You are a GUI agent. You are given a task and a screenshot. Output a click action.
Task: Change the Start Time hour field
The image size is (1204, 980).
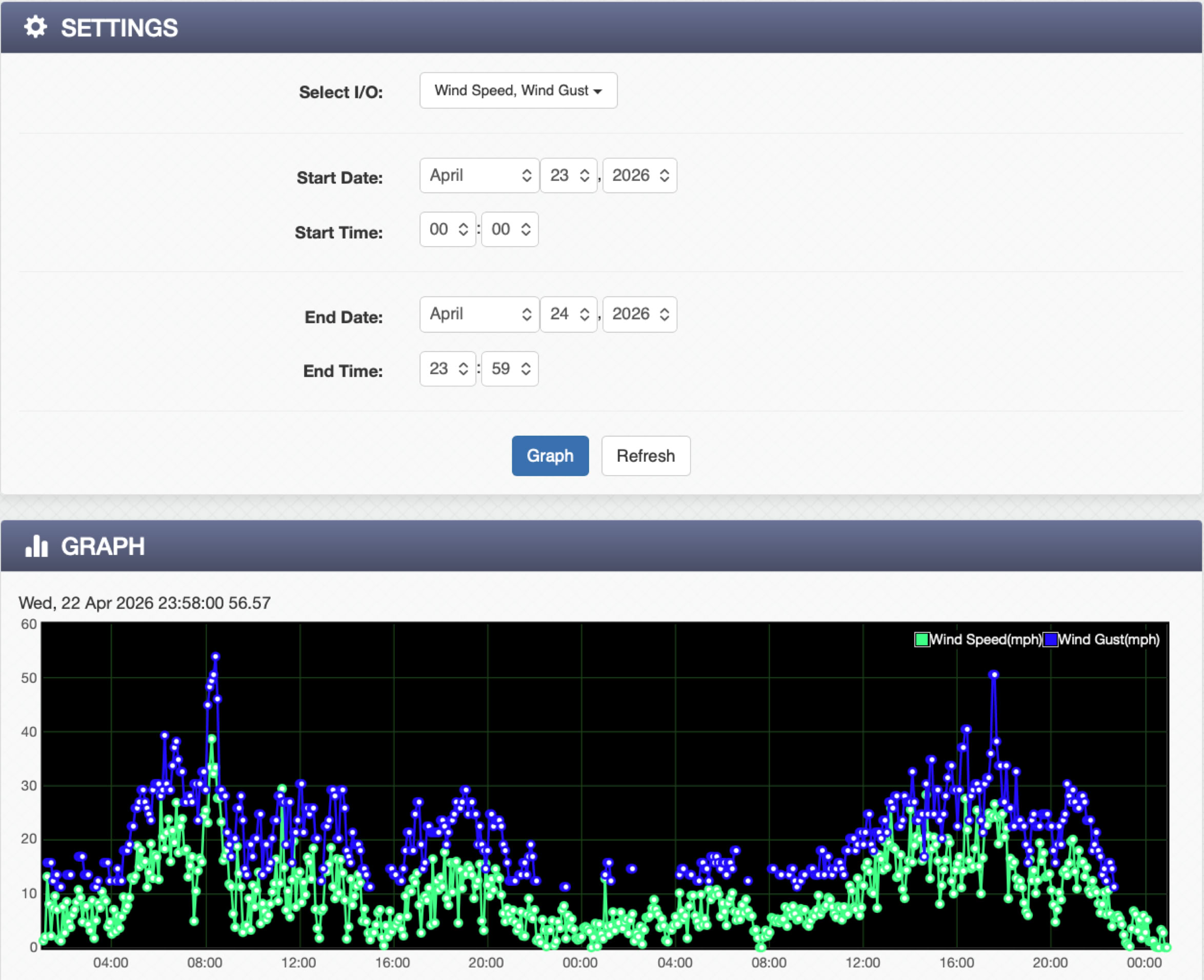point(448,229)
